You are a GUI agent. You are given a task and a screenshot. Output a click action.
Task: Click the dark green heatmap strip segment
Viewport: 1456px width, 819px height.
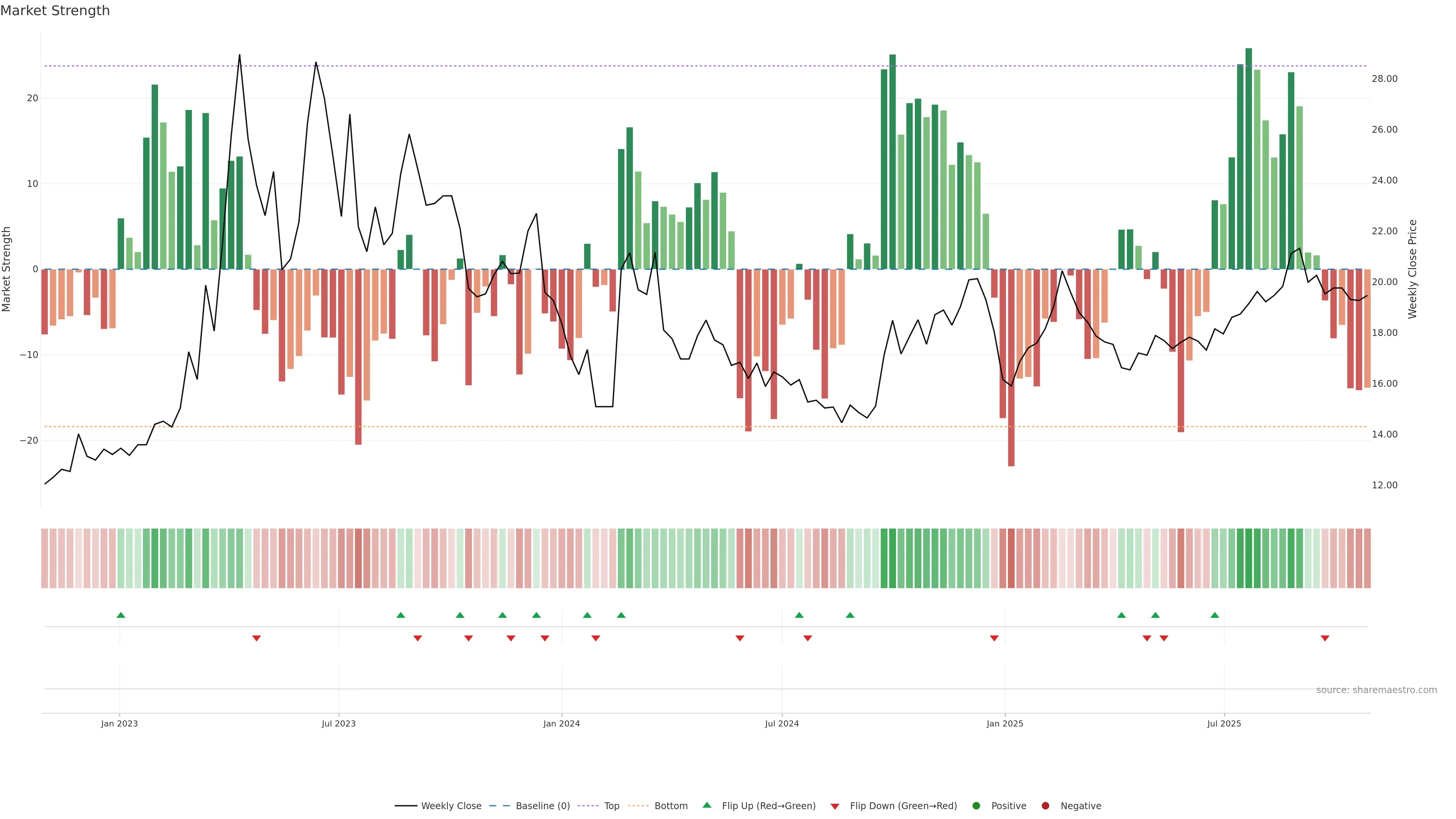(1249, 559)
